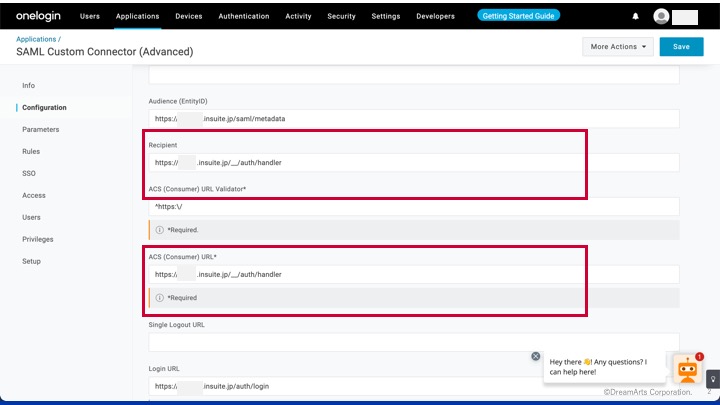Select the Info sidebar tab
Screen dimensions: 720x405
28,85
